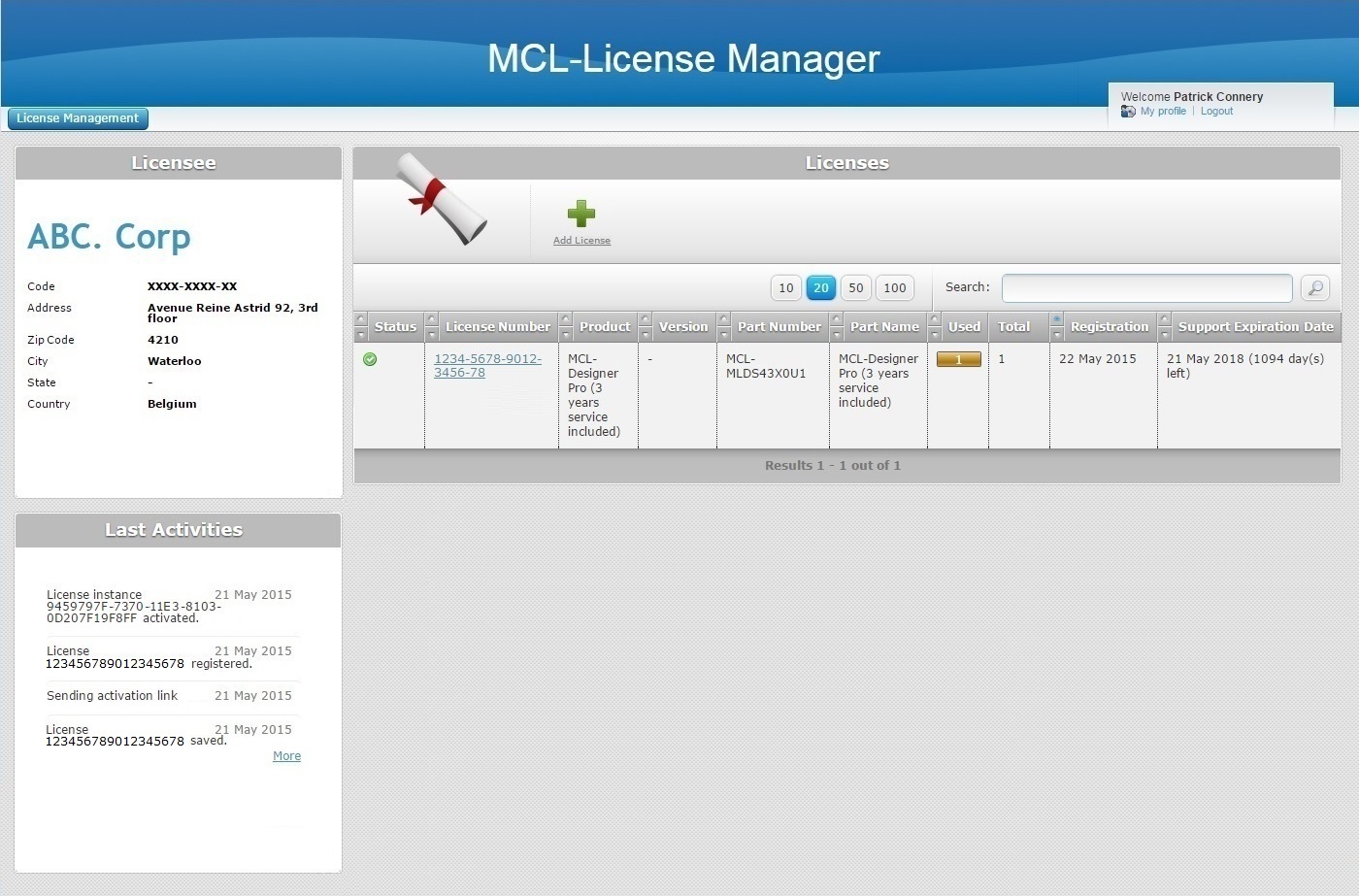Click the license scroll certificate icon
This screenshot has height=896, width=1359.
(x=442, y=199)
